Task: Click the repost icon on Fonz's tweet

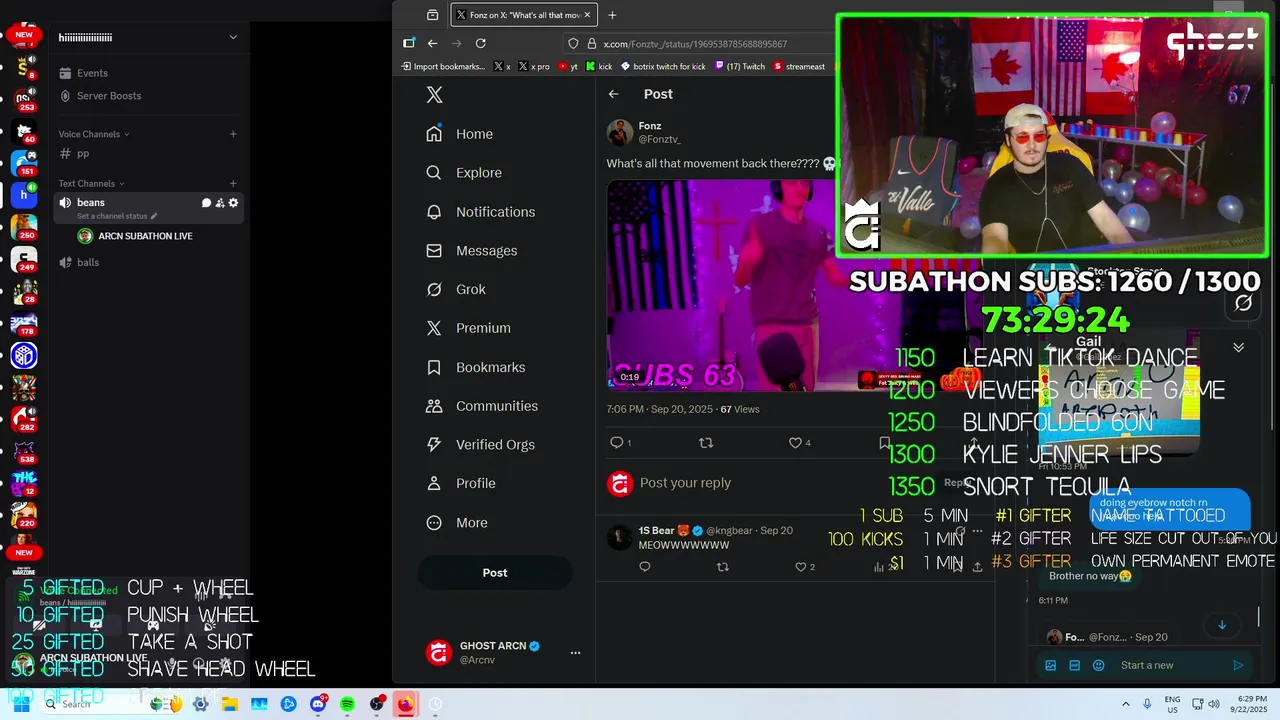Action: (706, 442)
